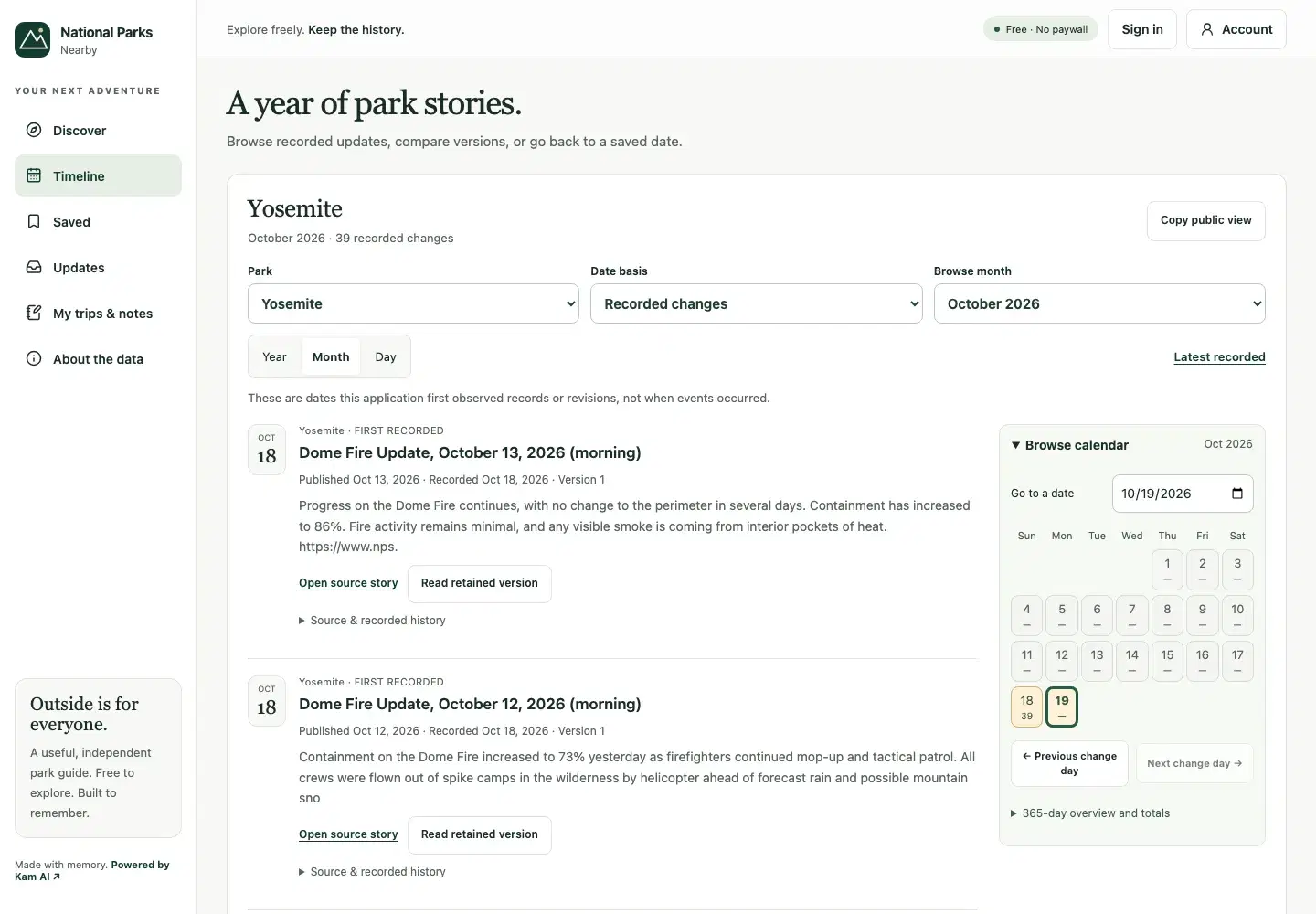Click the Updates inbox icon
The height and width of the screenshot is (914, 1316).
34,267
